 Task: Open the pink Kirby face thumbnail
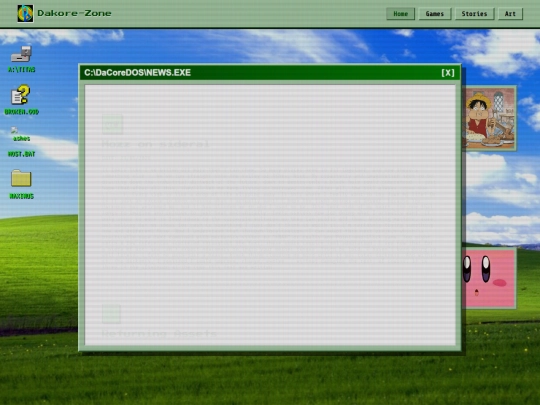click(489, 278)
